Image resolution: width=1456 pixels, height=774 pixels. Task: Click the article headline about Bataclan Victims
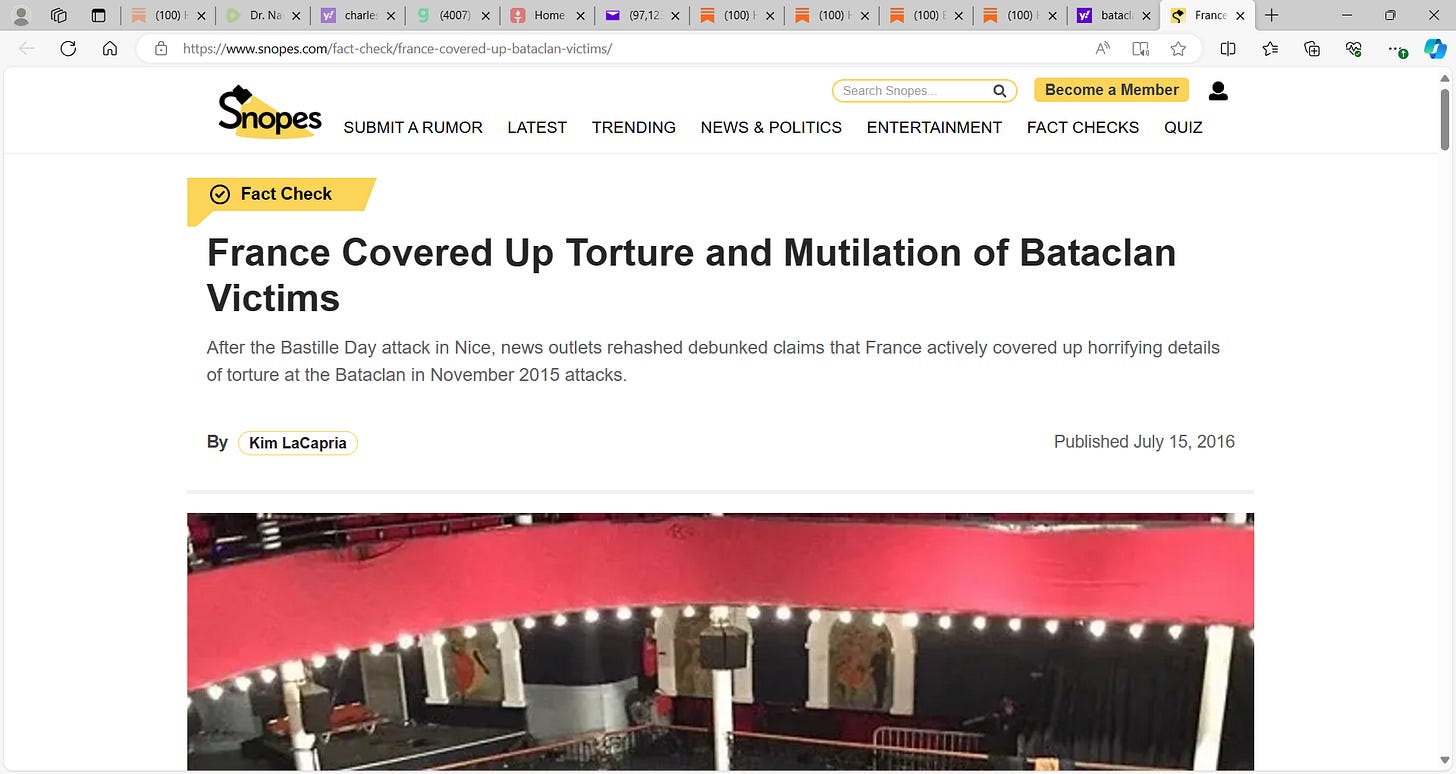(x=691, y=275)
